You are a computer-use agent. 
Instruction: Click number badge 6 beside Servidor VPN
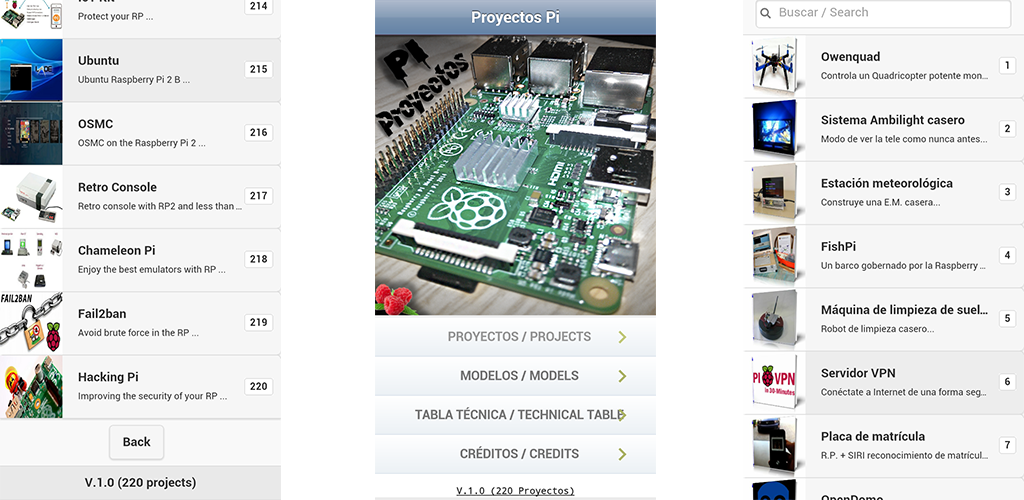point(1008,382)
